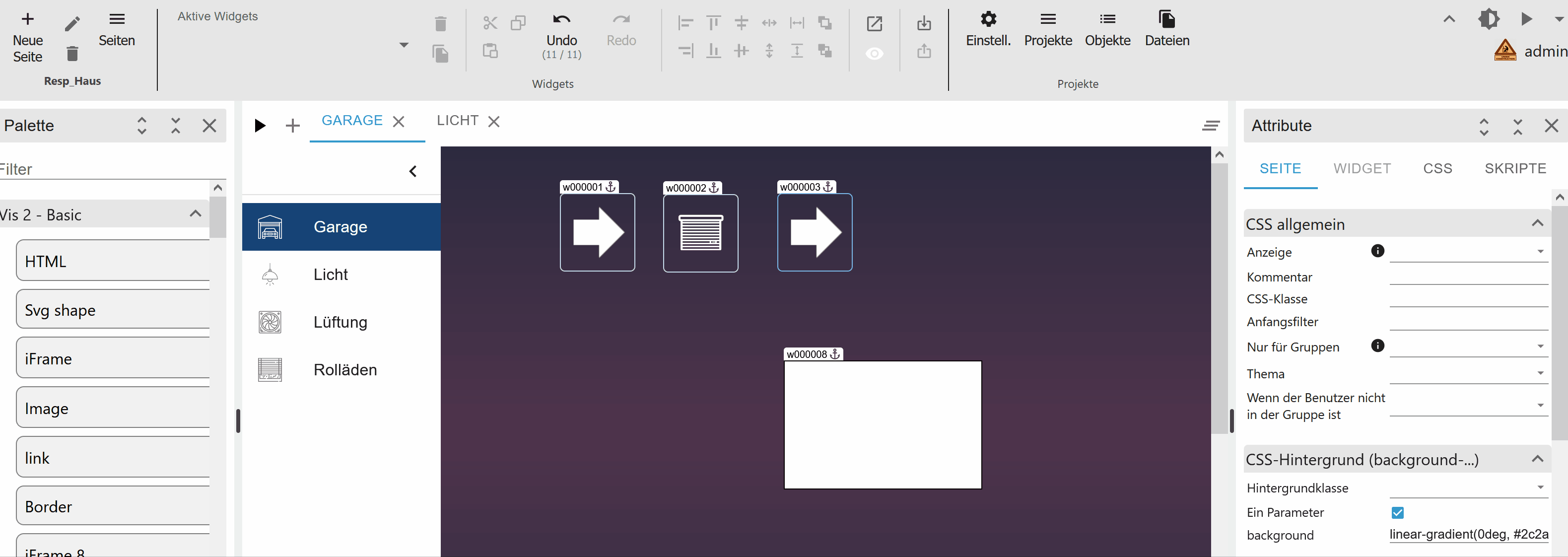Disable the Ein Parameter checkbox

click(1398, 512)
